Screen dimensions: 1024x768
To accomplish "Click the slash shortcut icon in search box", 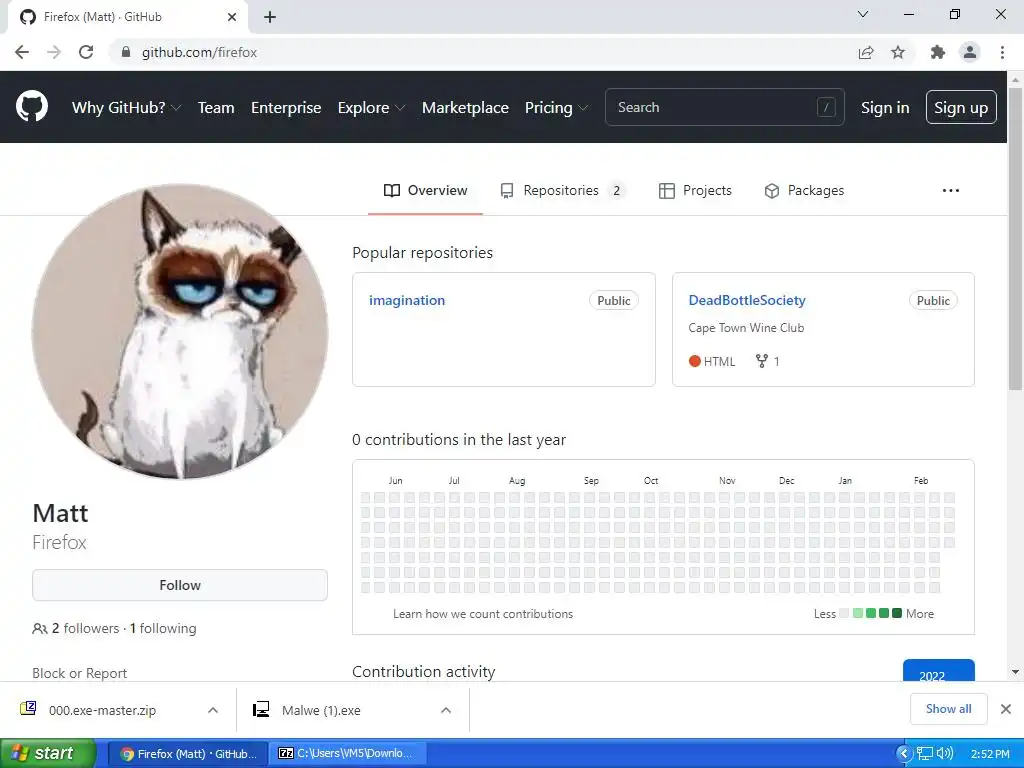I will [x=826, y=107].
